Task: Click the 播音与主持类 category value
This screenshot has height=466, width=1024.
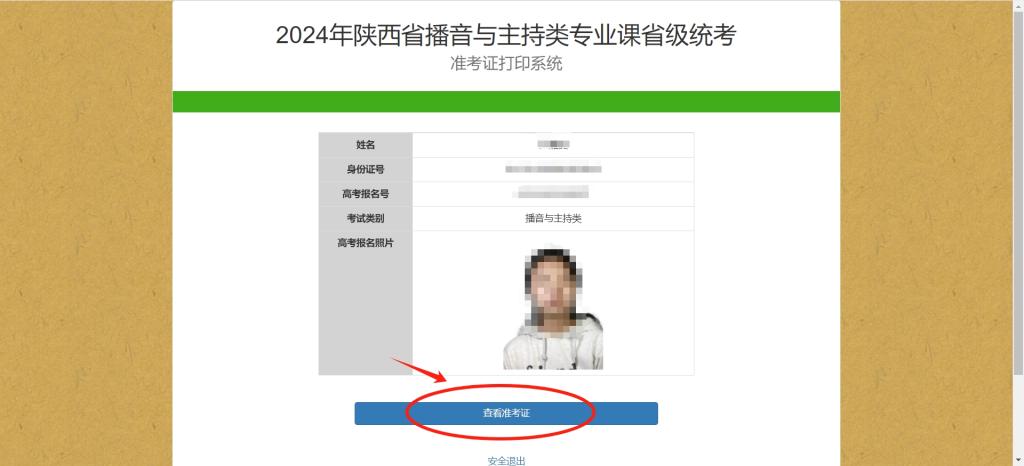Action: click(553, 219)
